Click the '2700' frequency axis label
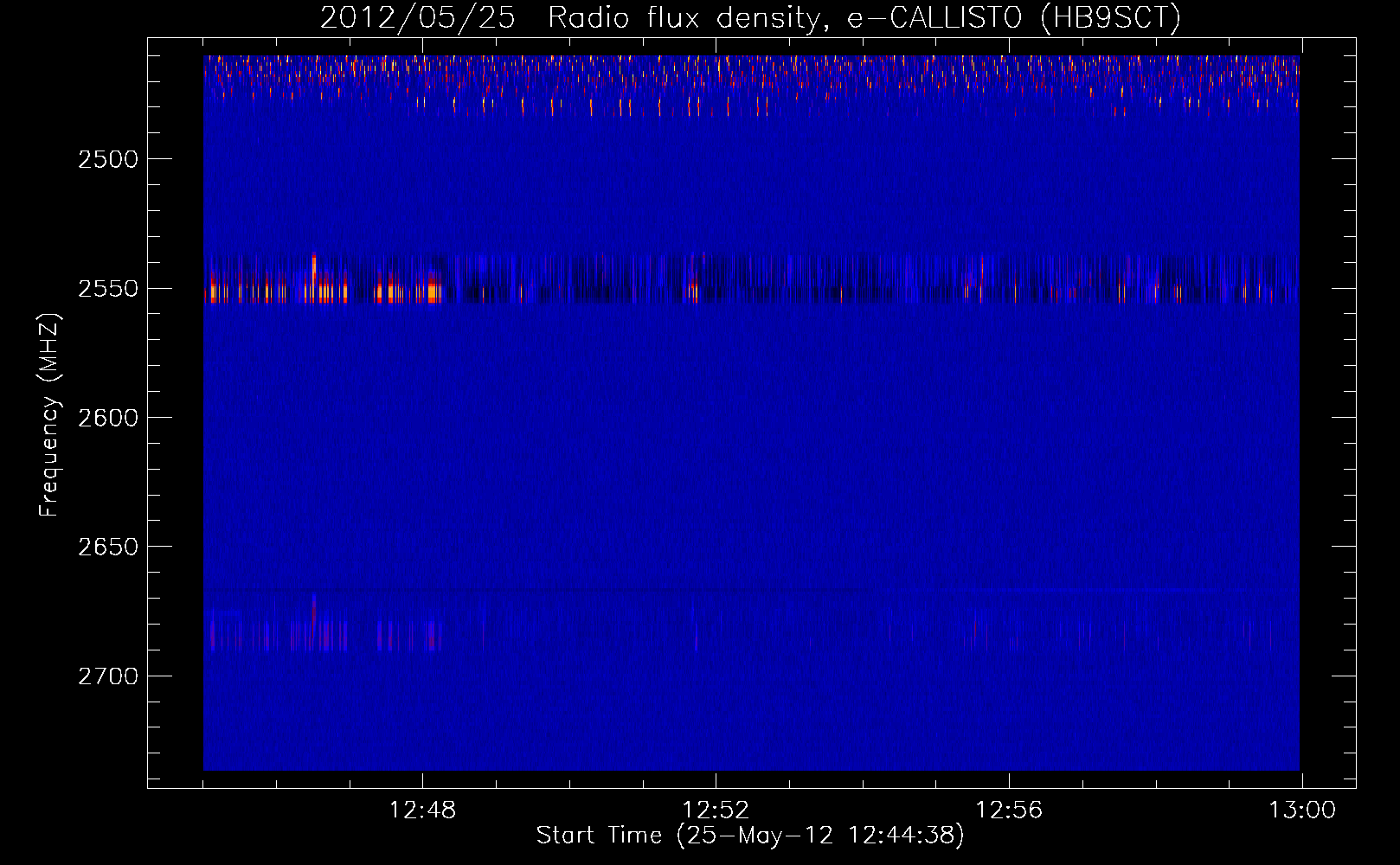Viewport: 1400px width, 865px height. 108,676
